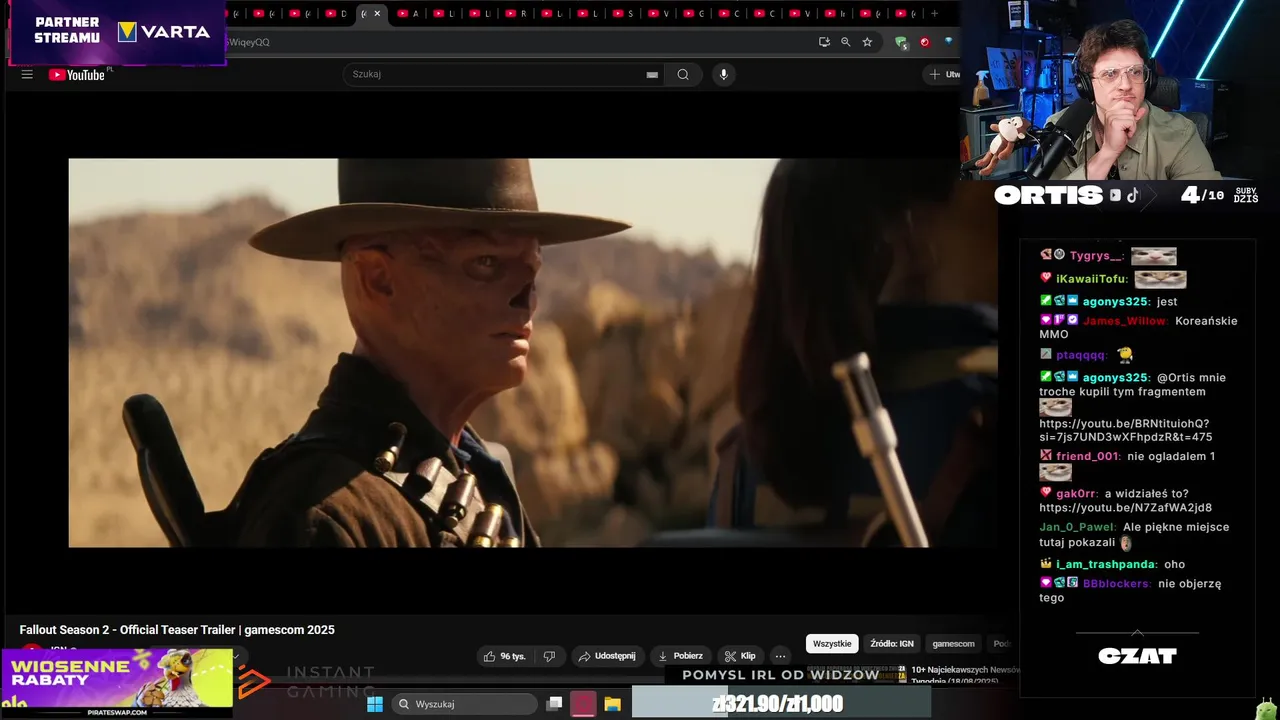Open the Windows Start menu
The image size is (1280, 720).
375,704
